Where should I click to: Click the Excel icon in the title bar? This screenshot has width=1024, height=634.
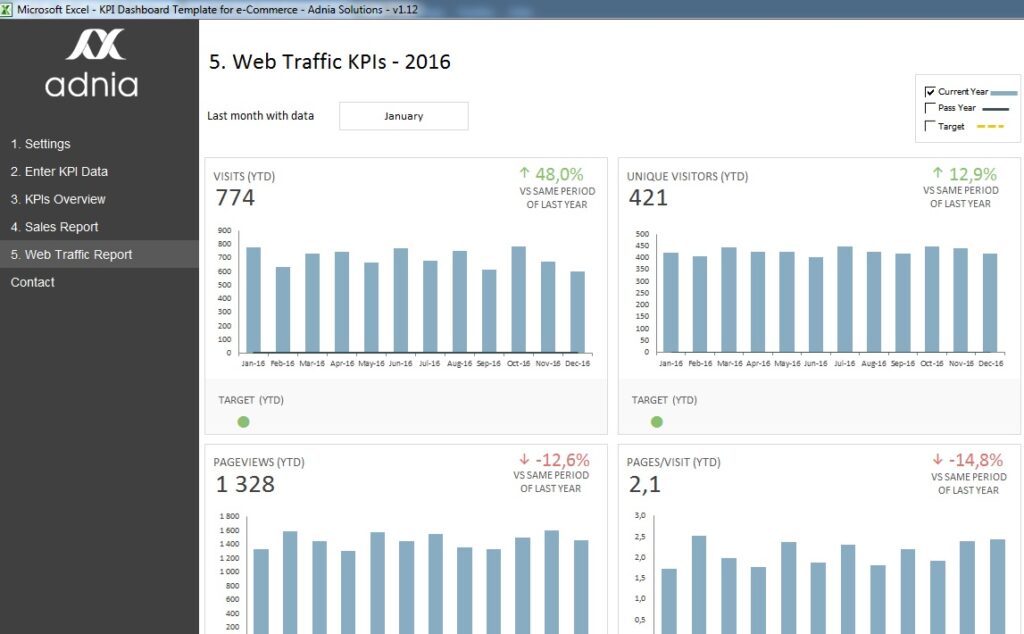click(x=8, y=8)
